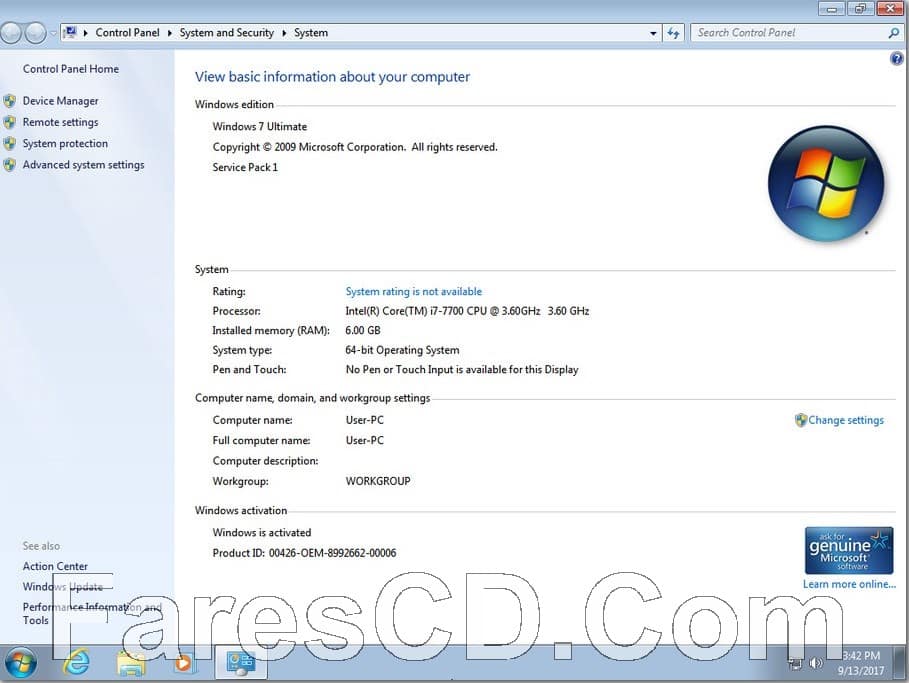Click the 'WORKGROUP' value
Viewport: 909px width, 683px height.
coord(378,481)
